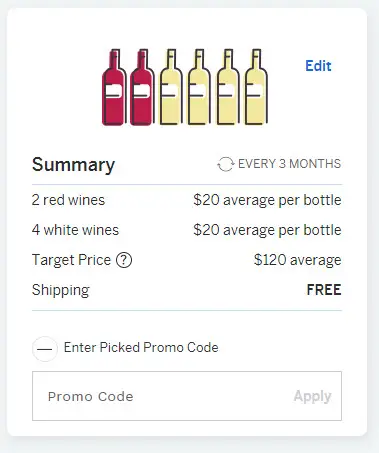379x453 pixels.
Task: Click the last white wine bottle icon
Action: point(256,87)
